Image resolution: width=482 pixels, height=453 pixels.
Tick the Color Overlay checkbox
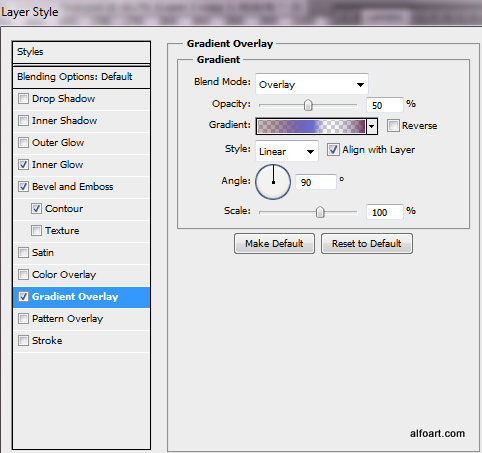(x=23, y=275)
